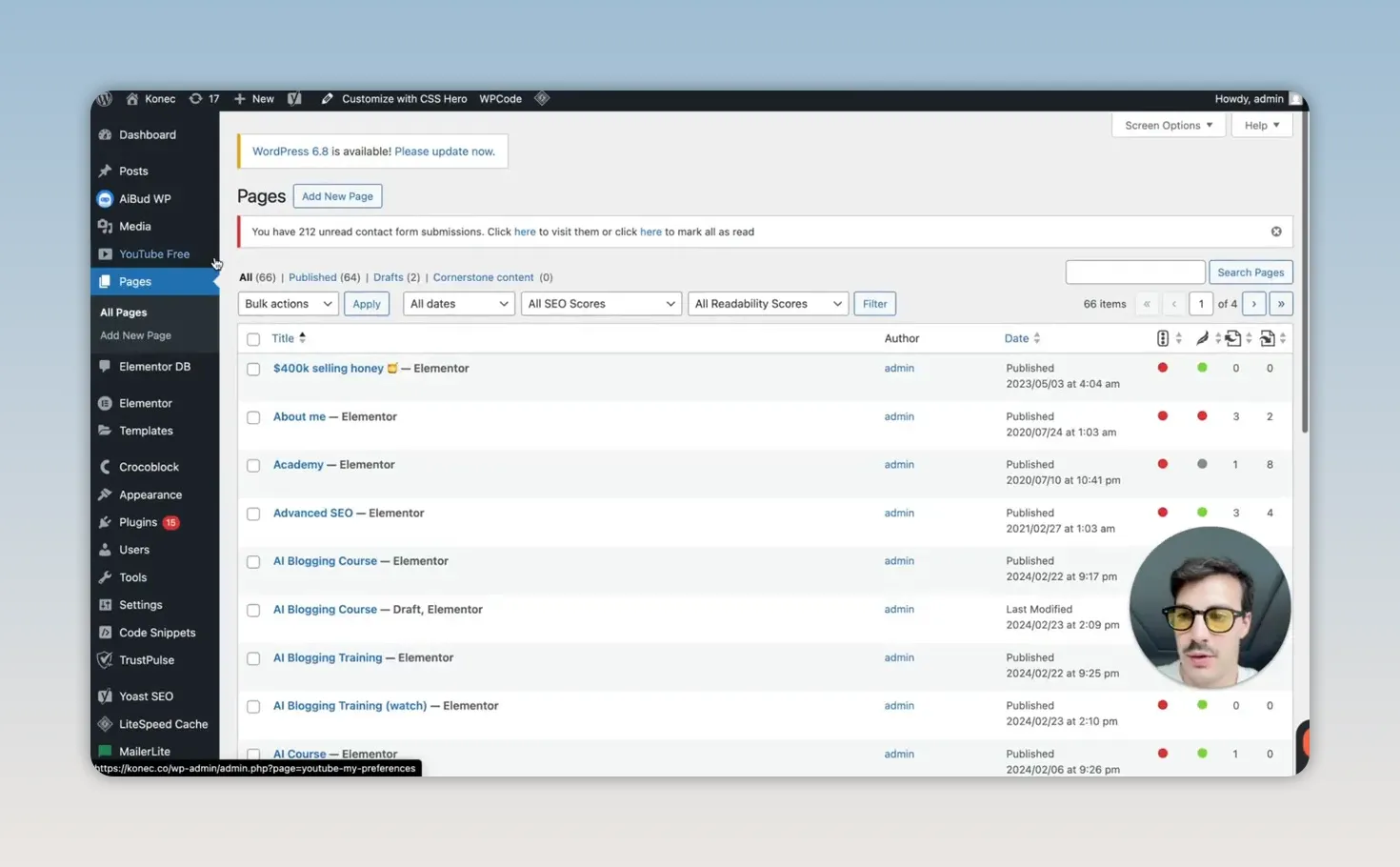The image size is (1400, 867).
Task: Click the LiteSpeed diamond icon in admin bar
Action: (542, 98)
